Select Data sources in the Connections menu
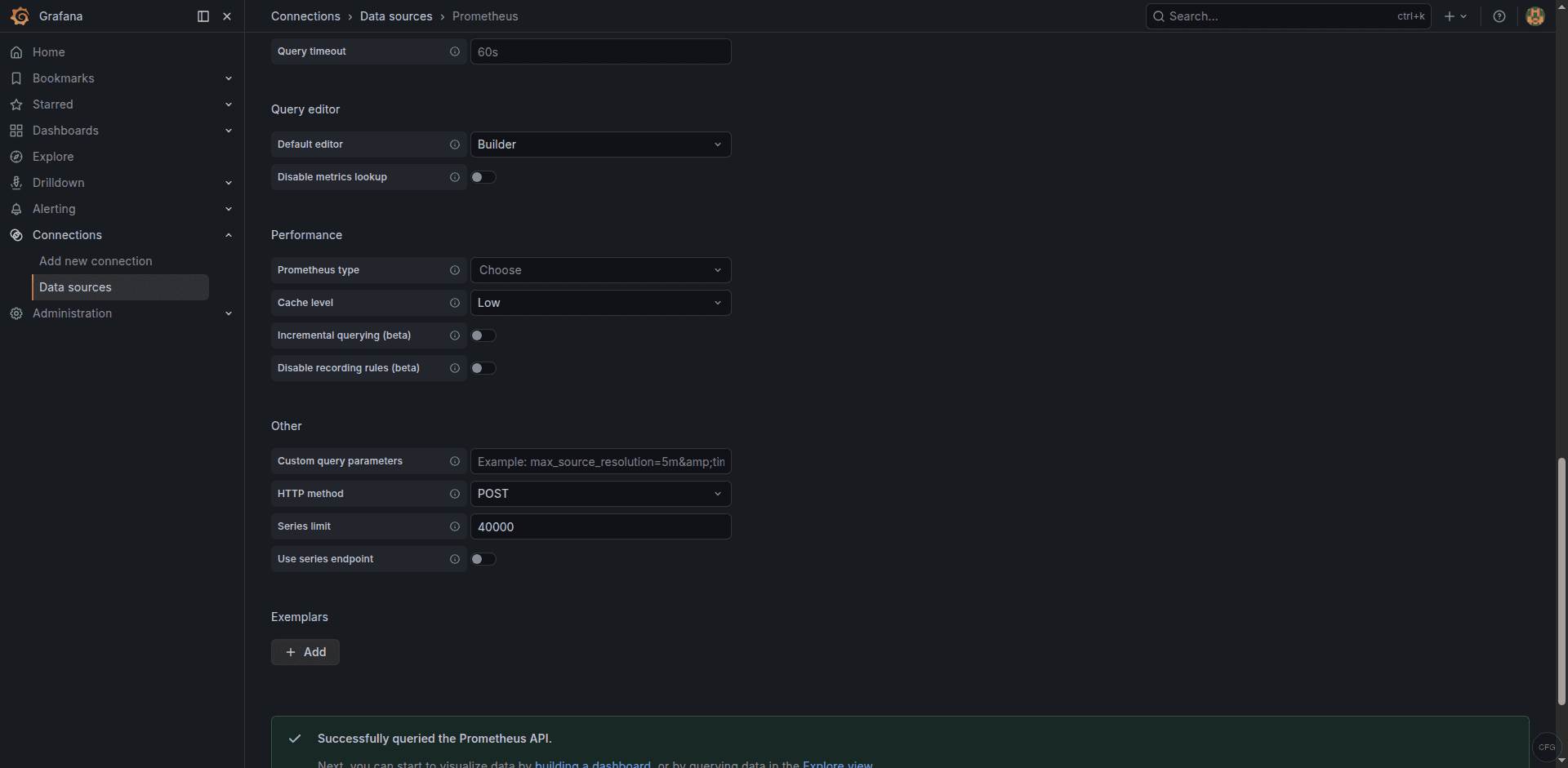This screenshot has height=768, width=1568. tap(75, 286)
